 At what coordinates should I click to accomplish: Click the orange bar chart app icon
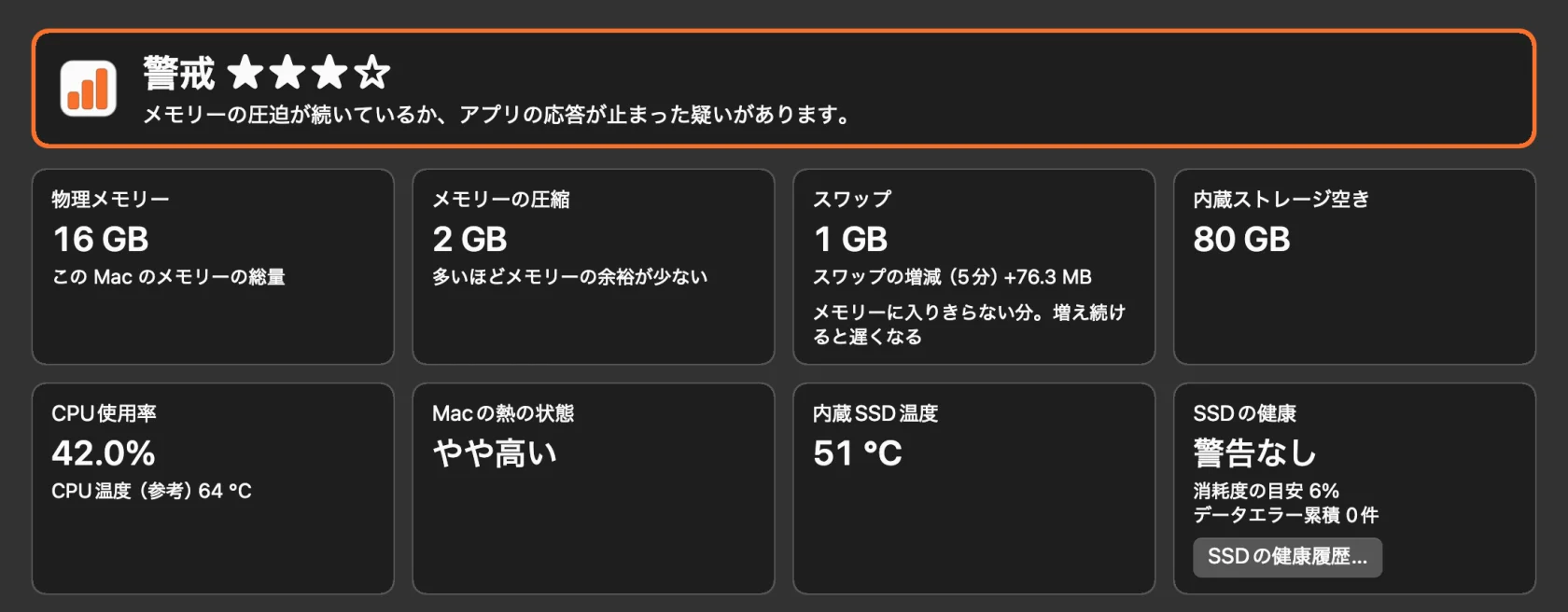point(89,89)
